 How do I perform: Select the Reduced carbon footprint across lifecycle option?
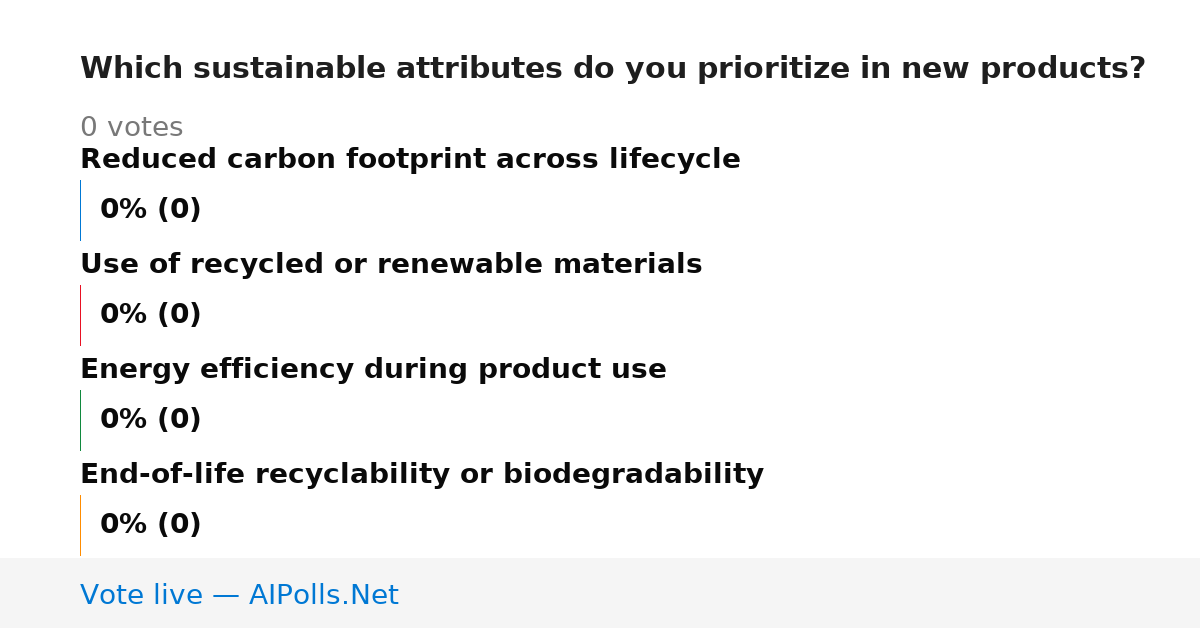click(x=410, y=160)
